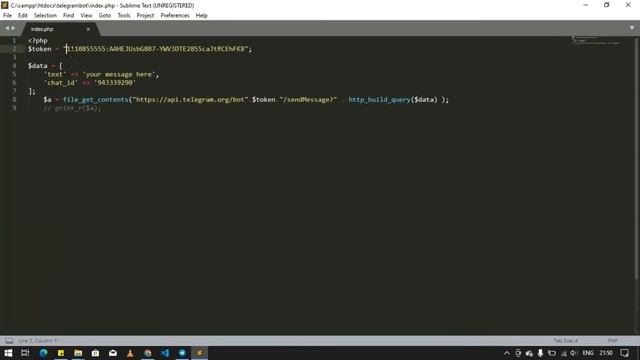Open the Tools menu
Image resolution: width=640 pixels, height=360 pixels.
point(124,16)
